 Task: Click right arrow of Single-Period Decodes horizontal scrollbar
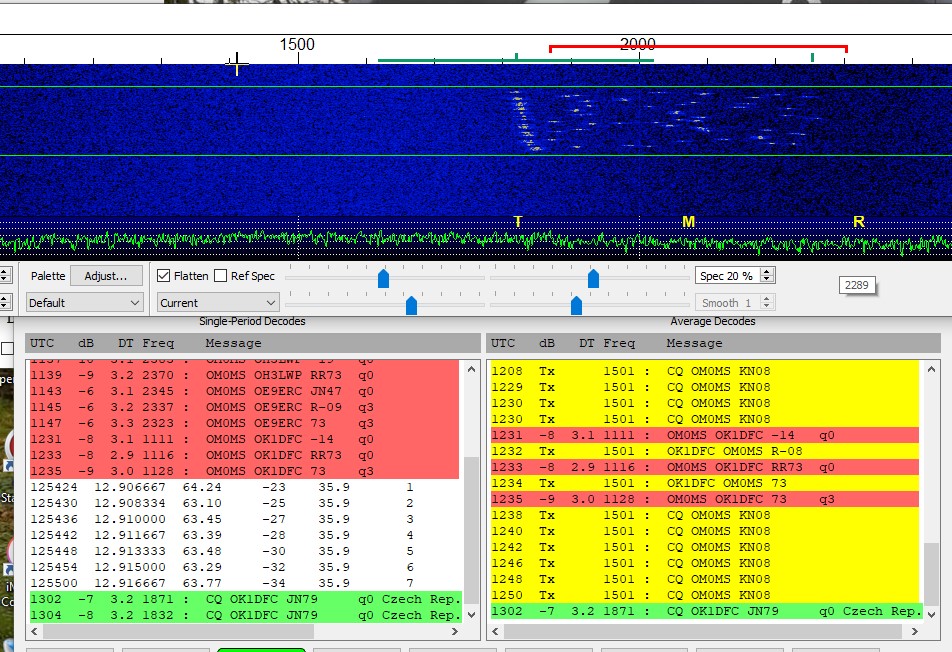tap(455, 631)
